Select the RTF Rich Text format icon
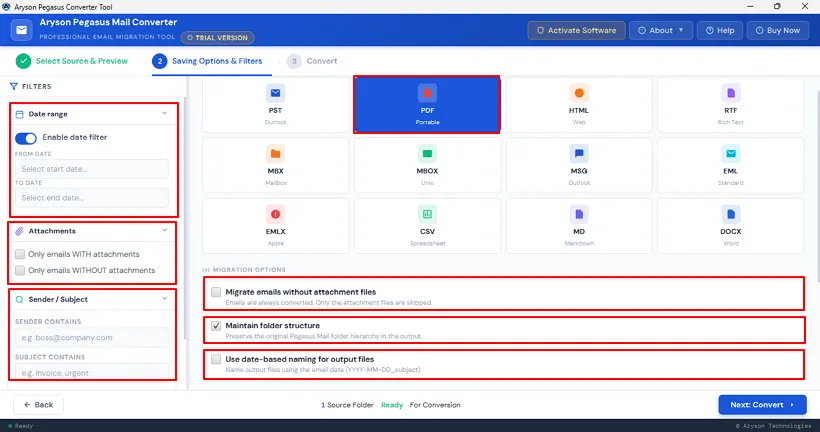Screen dimensions: 820x432 pos(731,93)
